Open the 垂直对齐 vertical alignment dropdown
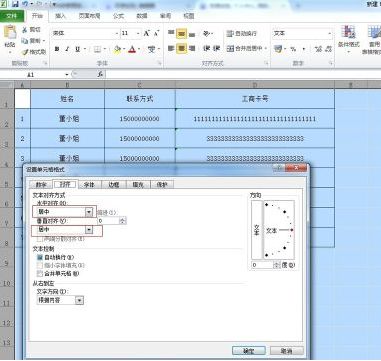This screenshot has height=361, width=381. 89,230
